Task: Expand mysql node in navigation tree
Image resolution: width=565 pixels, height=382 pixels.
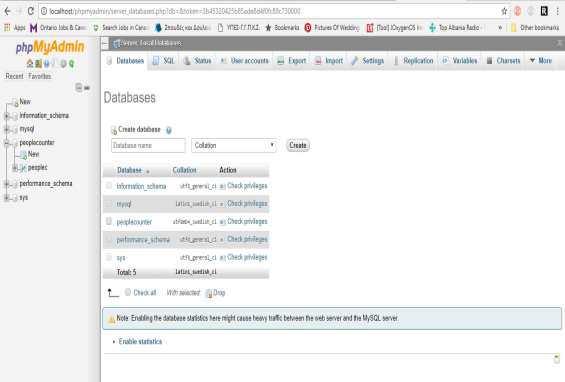Action: (x=6, y=129)
